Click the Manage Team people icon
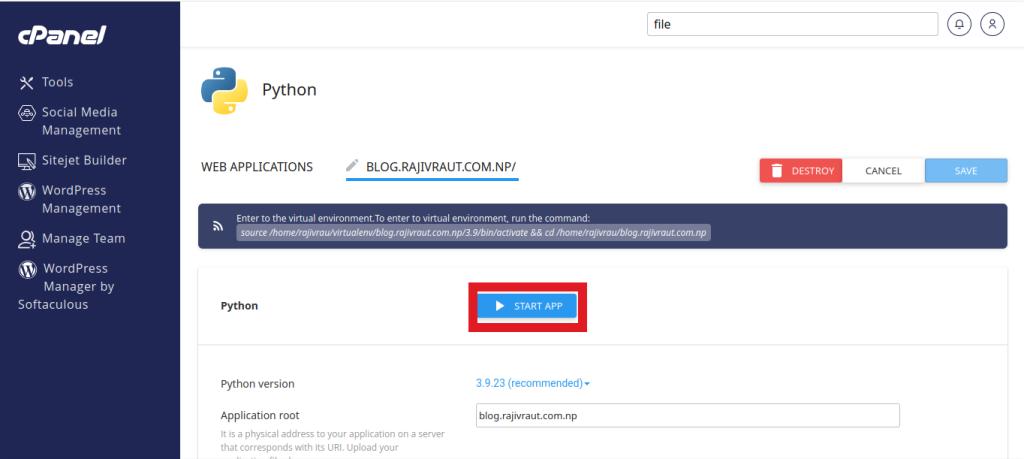 coord(26,239)
